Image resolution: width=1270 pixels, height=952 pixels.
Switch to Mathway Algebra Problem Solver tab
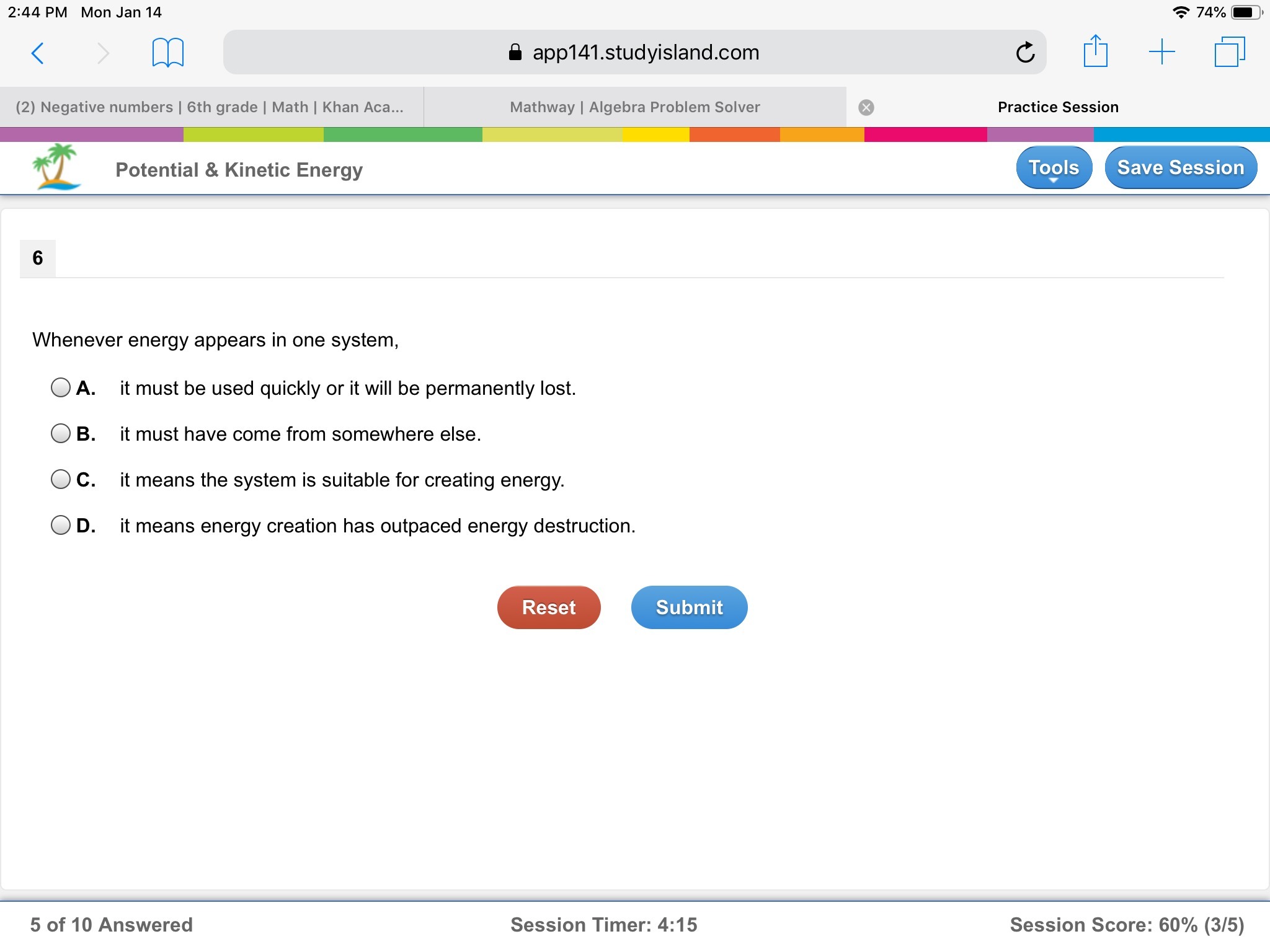pyautogui.click(x=634, y=107)
